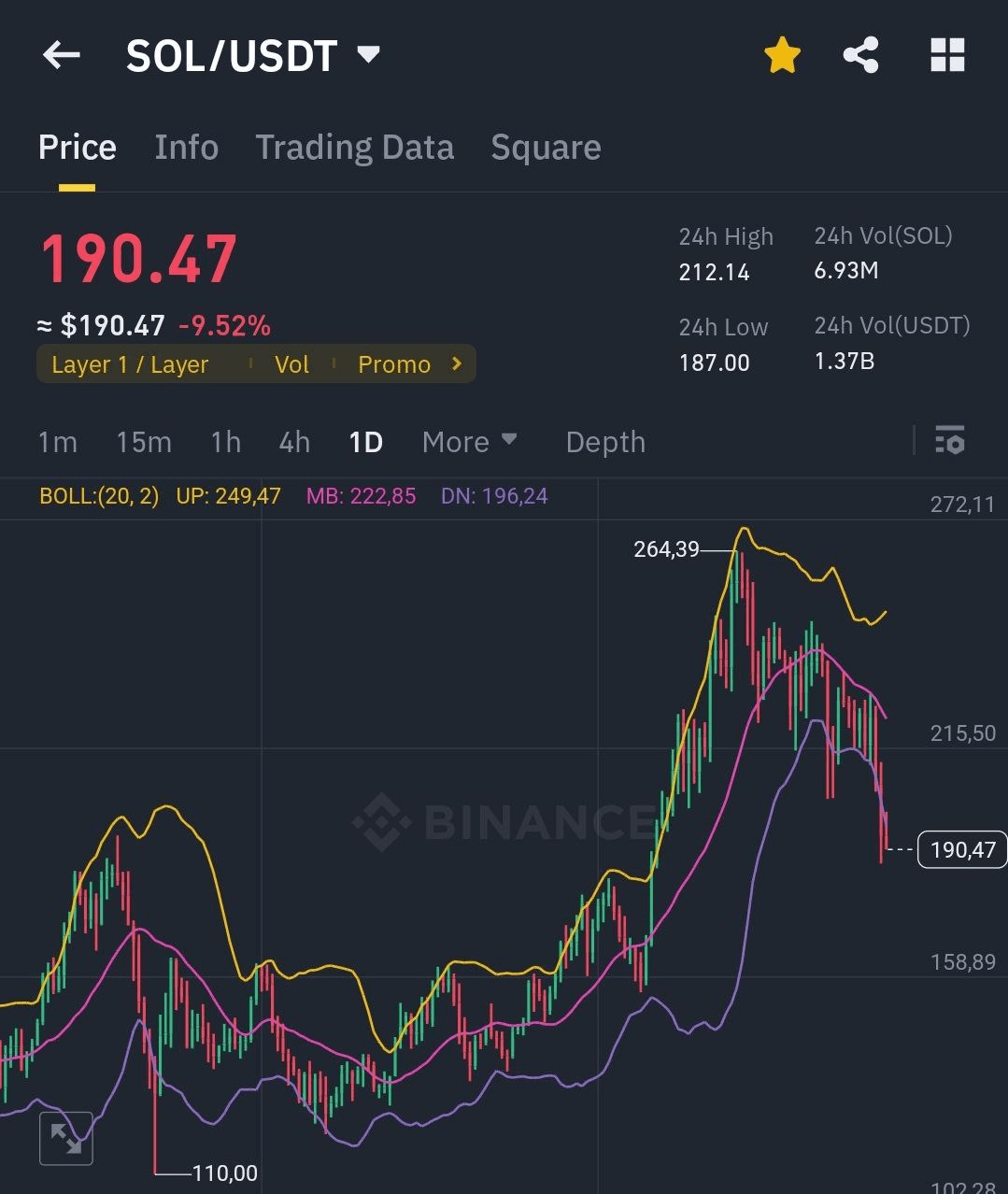Tap the Promo tag

(393, 364)
